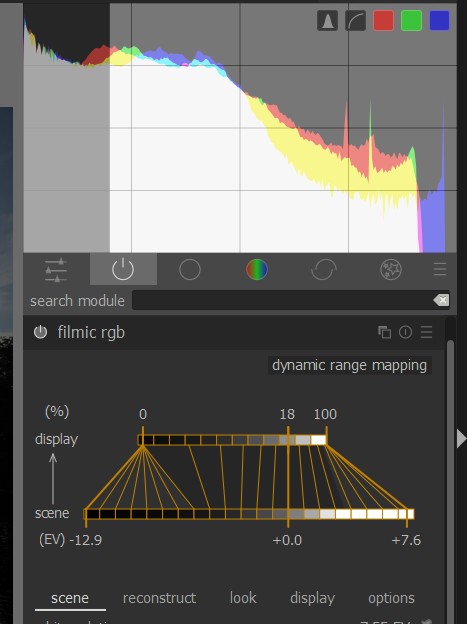
Task: Show base modules circle icon
Action: tap(190, 269)
